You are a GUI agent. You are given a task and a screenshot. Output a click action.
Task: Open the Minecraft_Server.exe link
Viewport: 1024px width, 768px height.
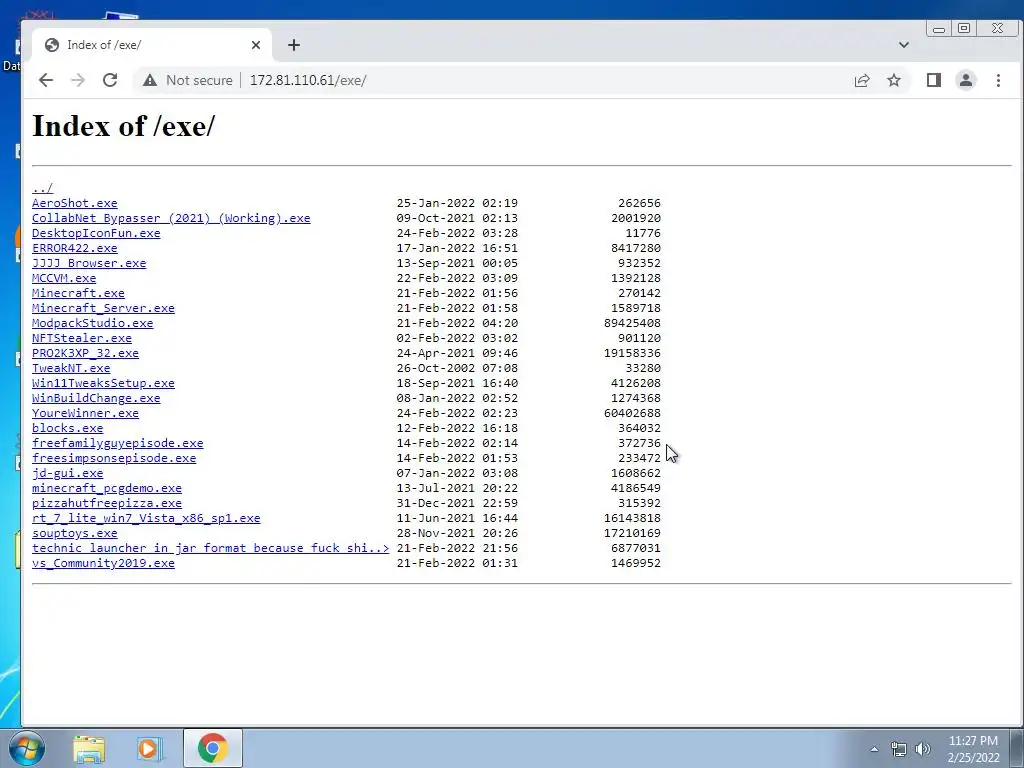(103, 308)
